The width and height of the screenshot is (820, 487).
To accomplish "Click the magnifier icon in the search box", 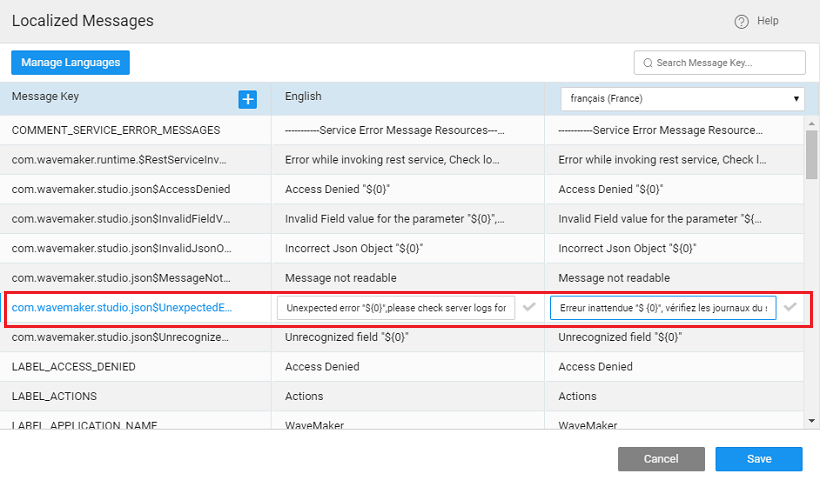I will point(648,63).
